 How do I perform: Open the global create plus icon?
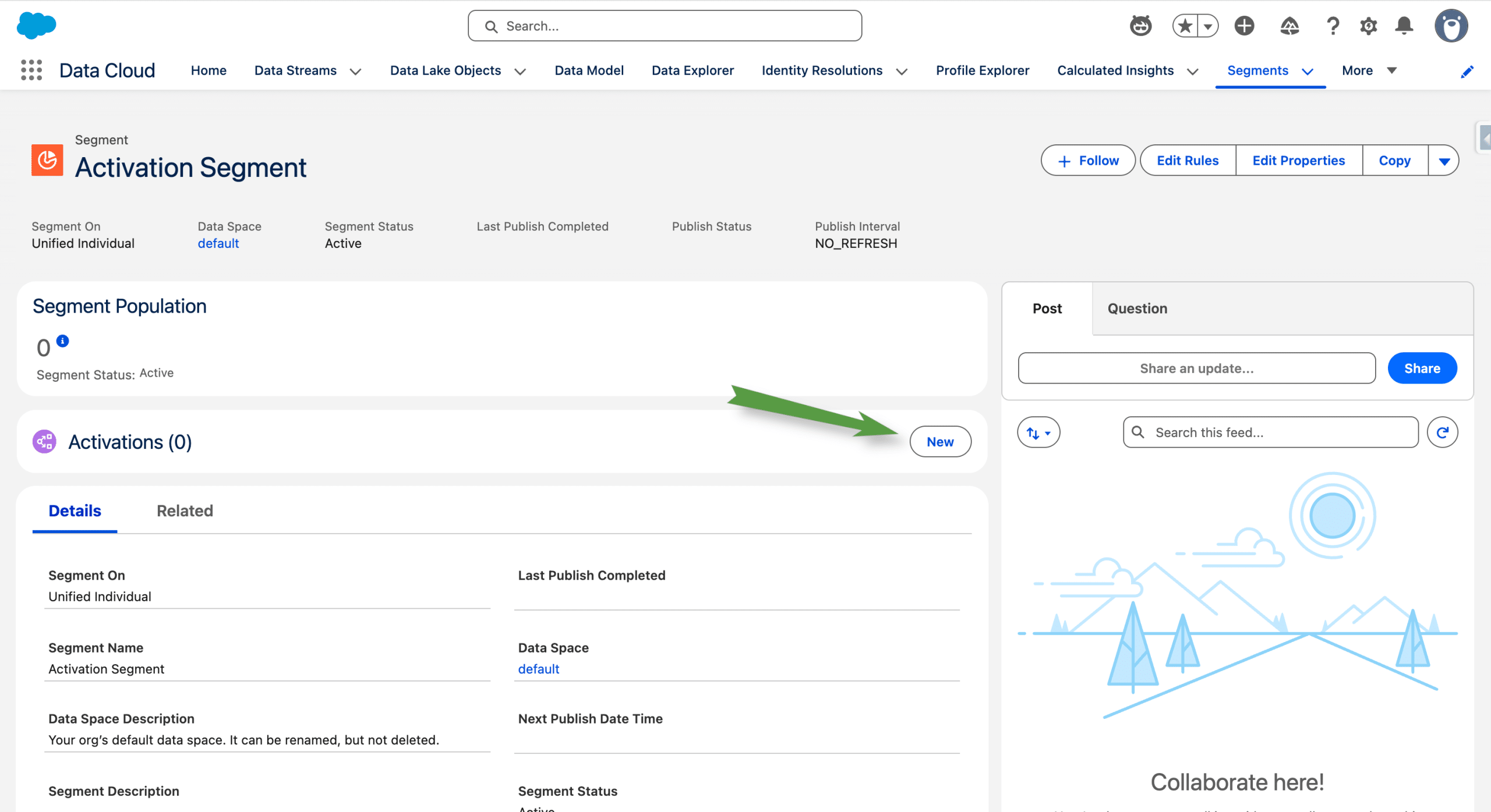(x=1244, y=26)
